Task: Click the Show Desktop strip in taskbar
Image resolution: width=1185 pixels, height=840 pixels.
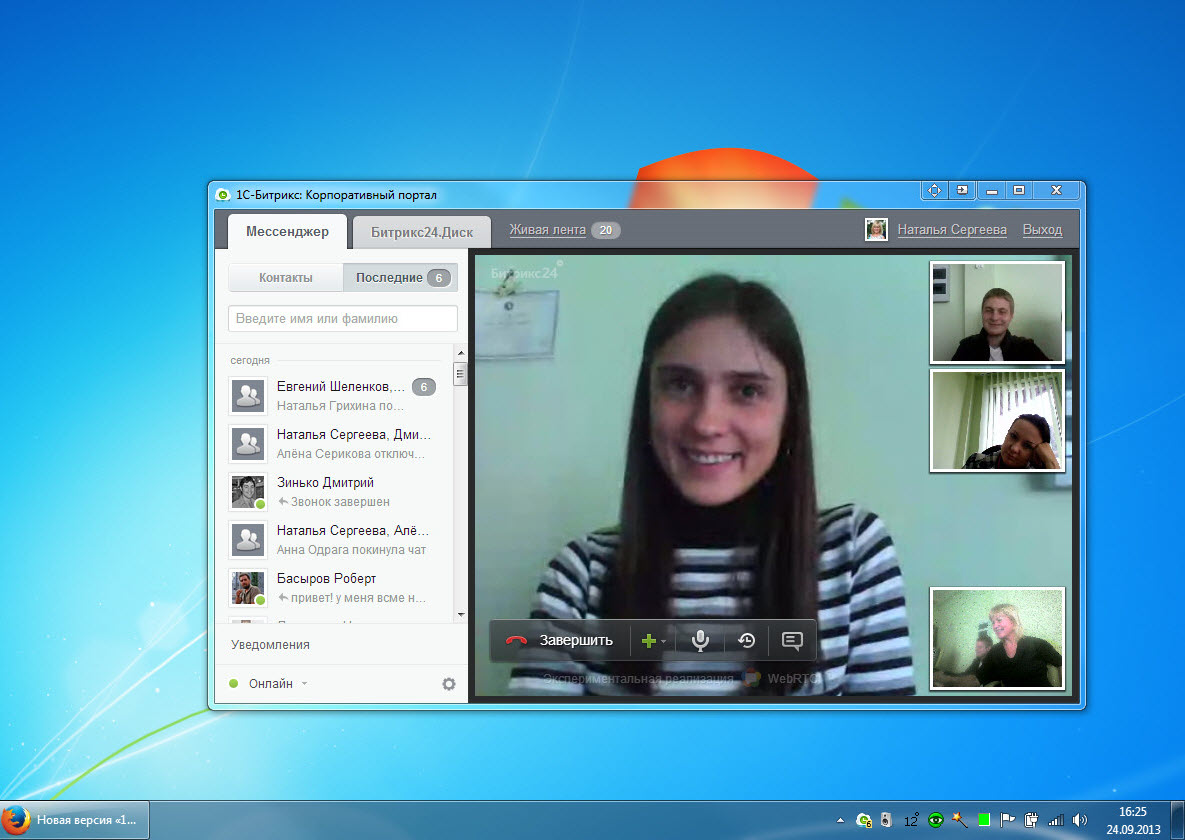Action: pyautogui.click(x=1178, y=820)
